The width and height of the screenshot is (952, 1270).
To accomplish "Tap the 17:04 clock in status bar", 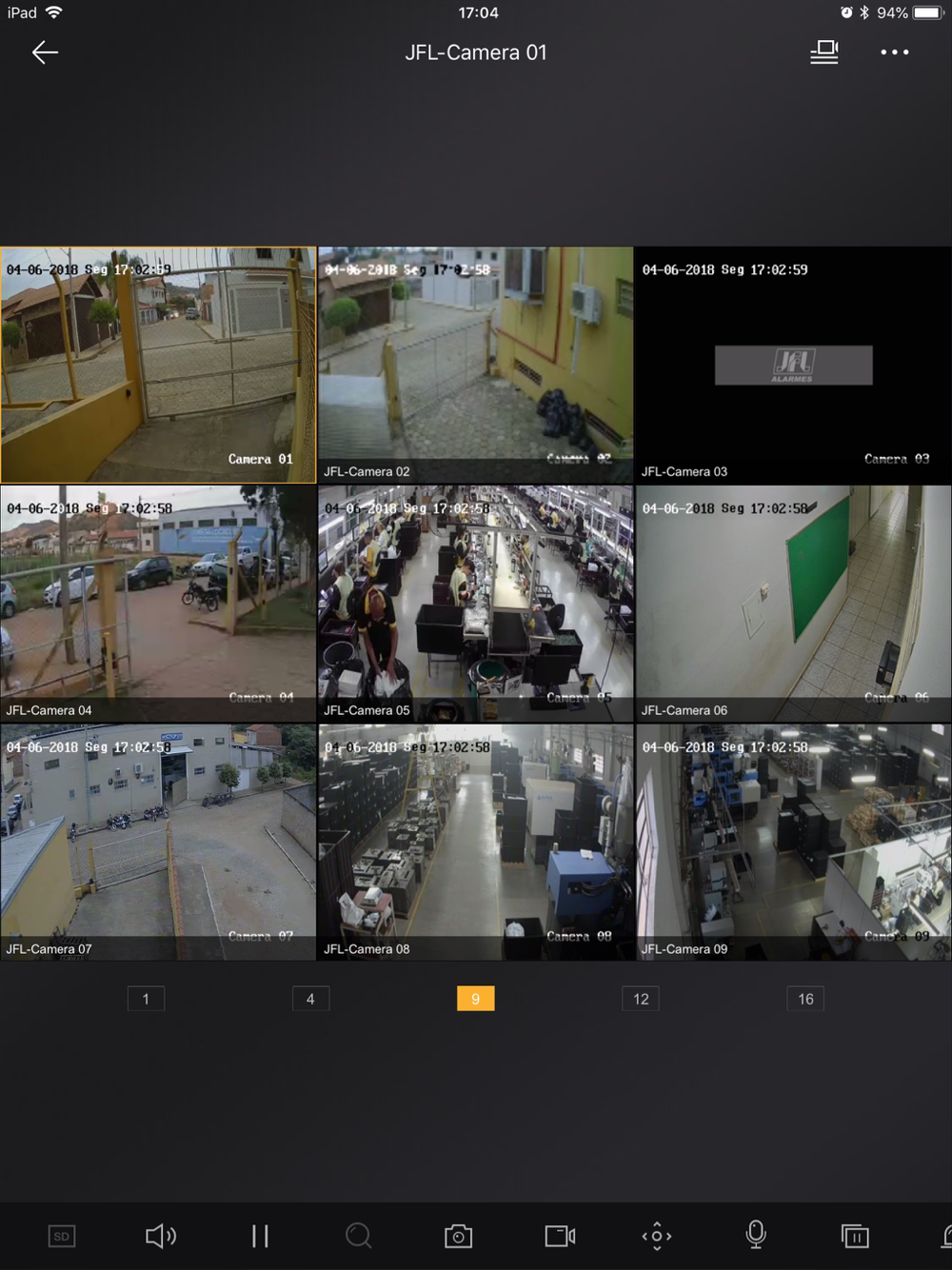I will [478, 12].
